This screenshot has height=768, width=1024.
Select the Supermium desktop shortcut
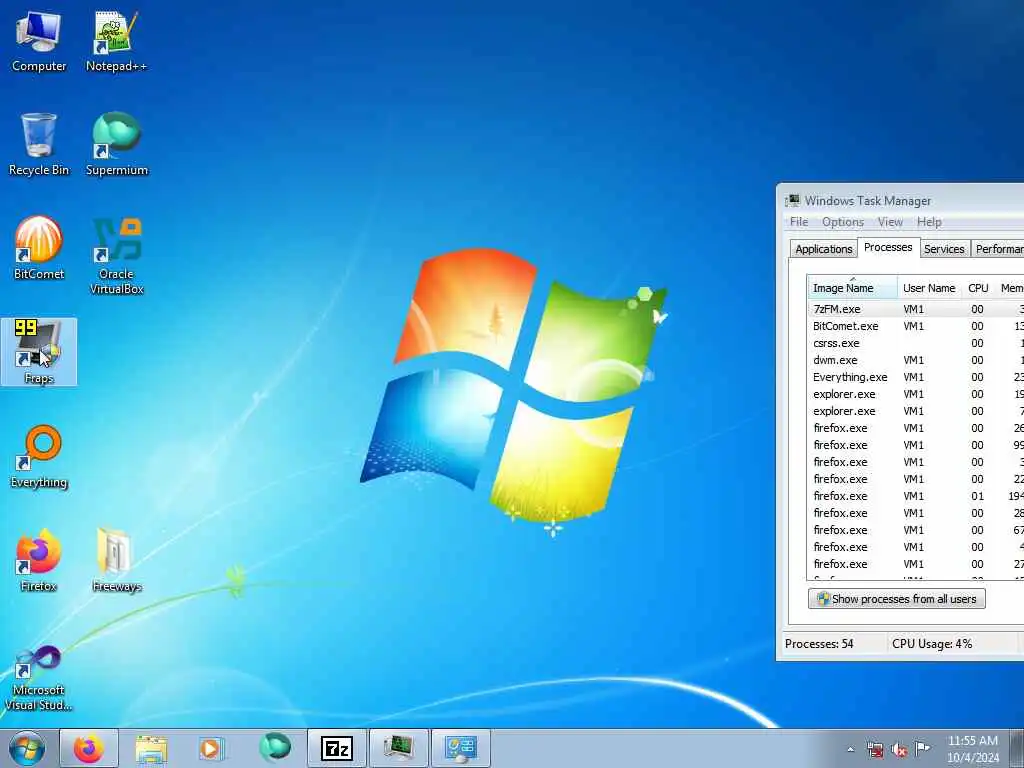tap(116, 145)
